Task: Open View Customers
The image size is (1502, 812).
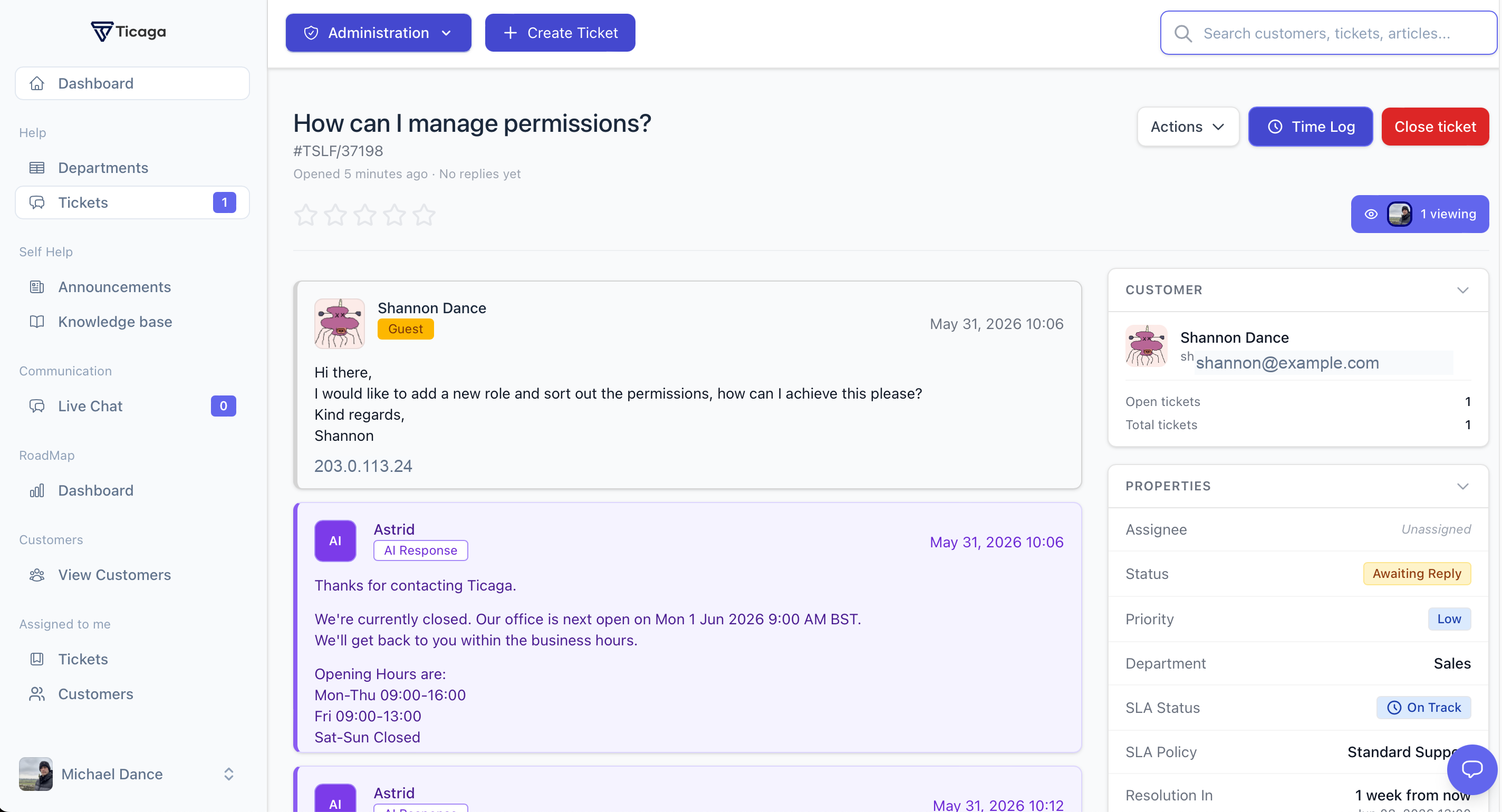Action: [132, 575]
